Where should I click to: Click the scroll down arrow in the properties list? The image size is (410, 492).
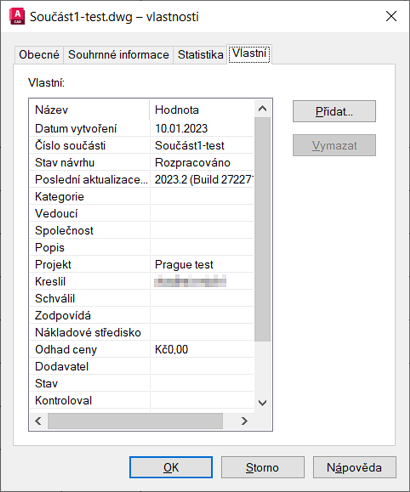coord(262,403)
